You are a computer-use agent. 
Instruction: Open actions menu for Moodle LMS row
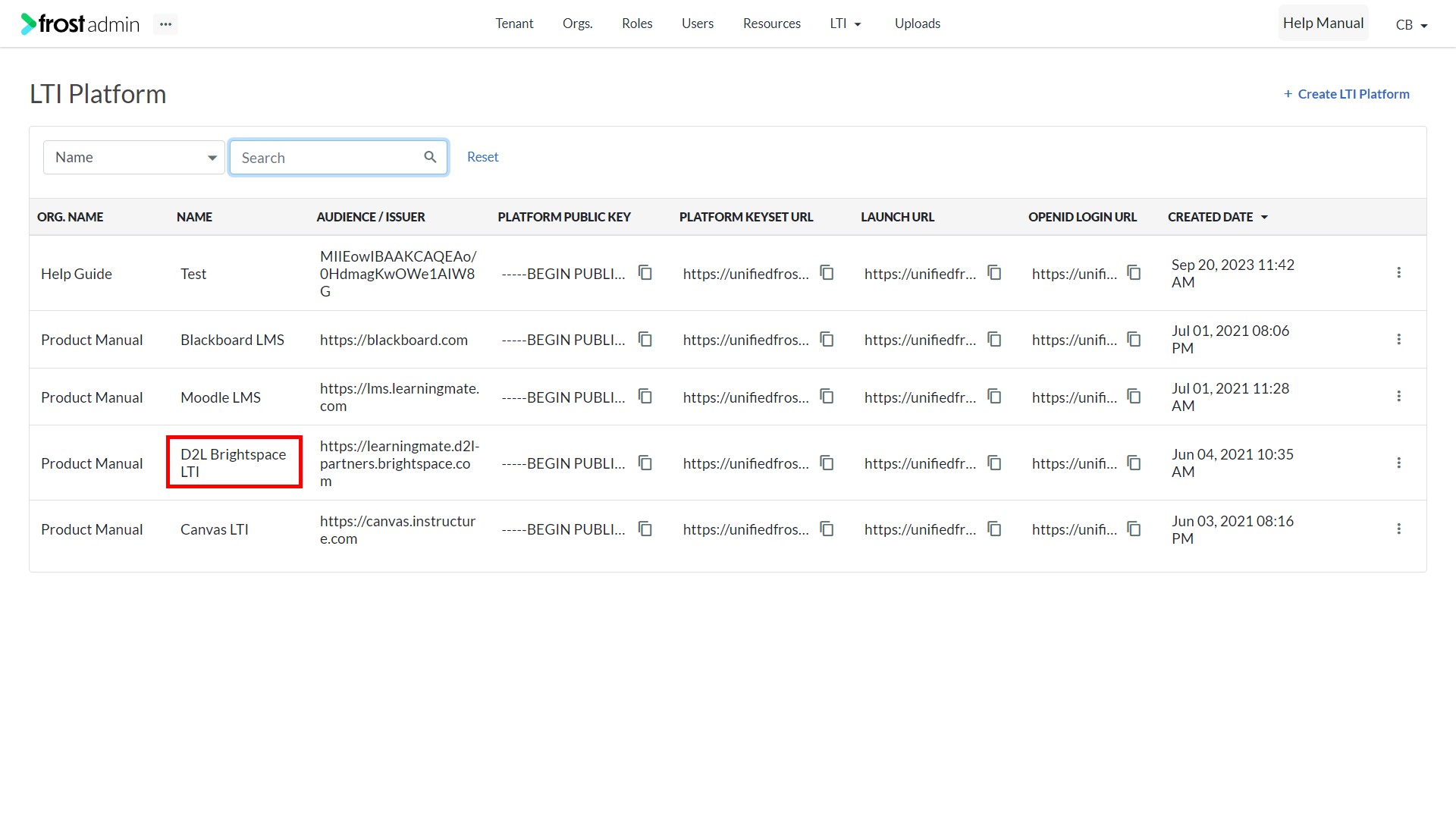click(1399, 396)
